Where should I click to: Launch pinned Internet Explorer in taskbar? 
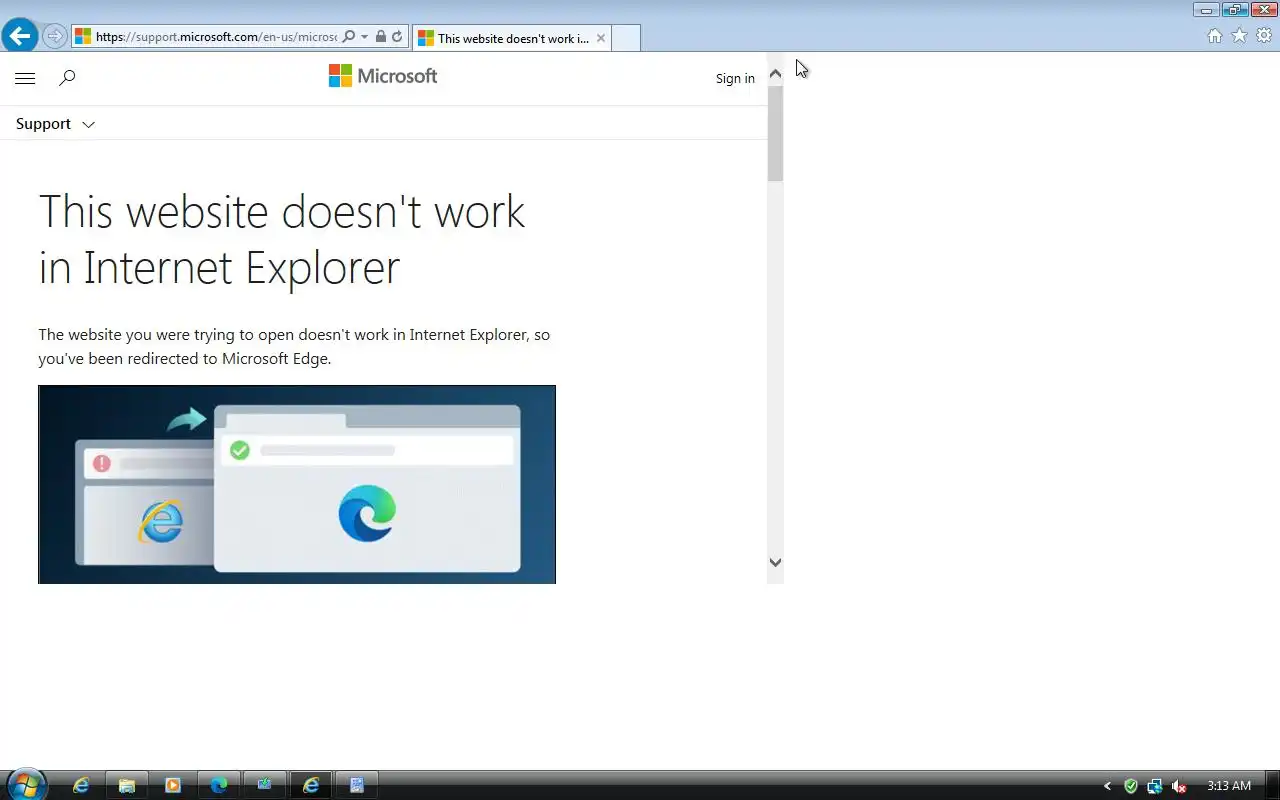point(81,786)
